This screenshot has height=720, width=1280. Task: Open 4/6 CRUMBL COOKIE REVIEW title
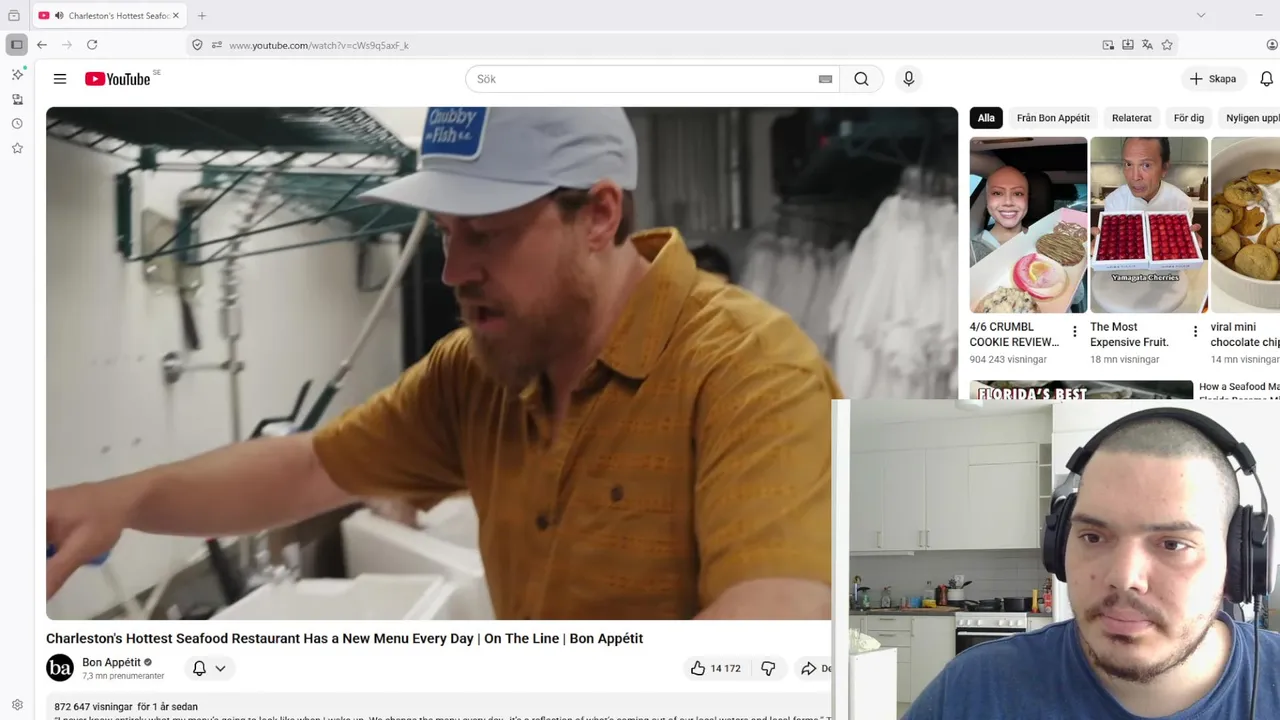pos(1014,334)
